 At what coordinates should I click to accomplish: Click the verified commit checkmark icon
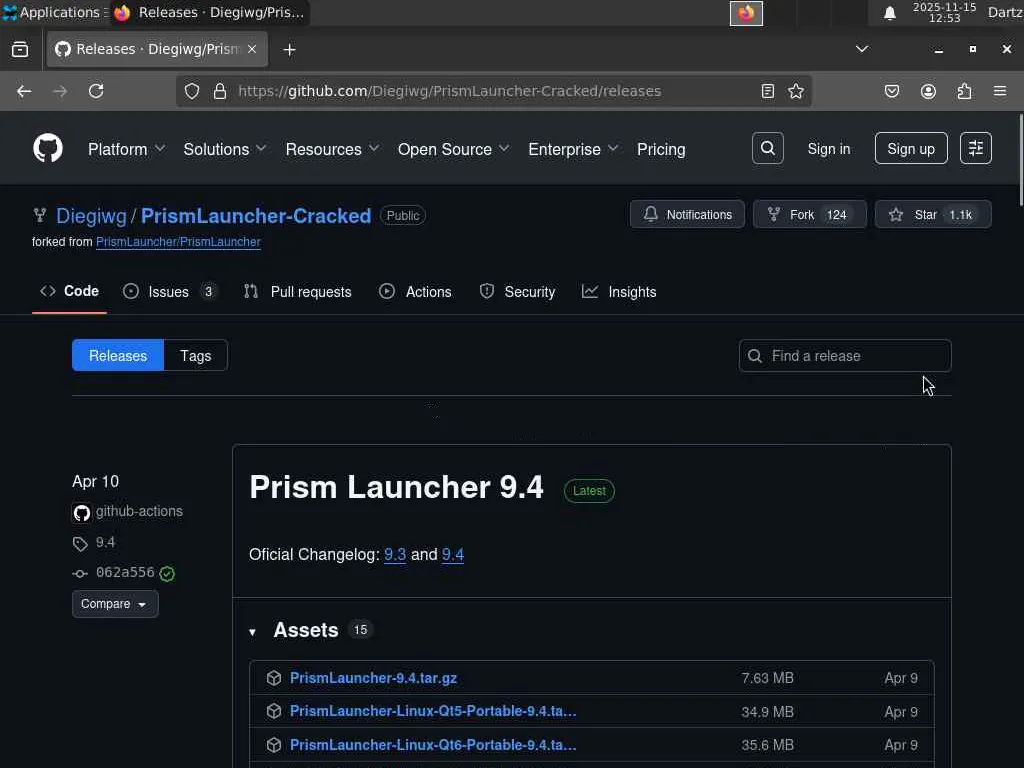(167, 573)
